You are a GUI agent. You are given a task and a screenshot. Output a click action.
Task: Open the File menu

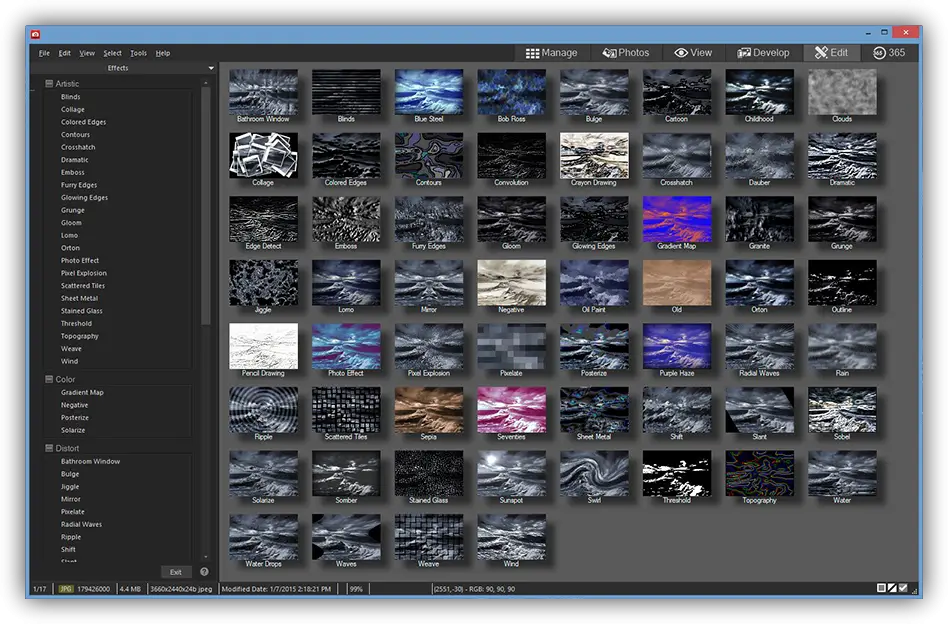44,53
